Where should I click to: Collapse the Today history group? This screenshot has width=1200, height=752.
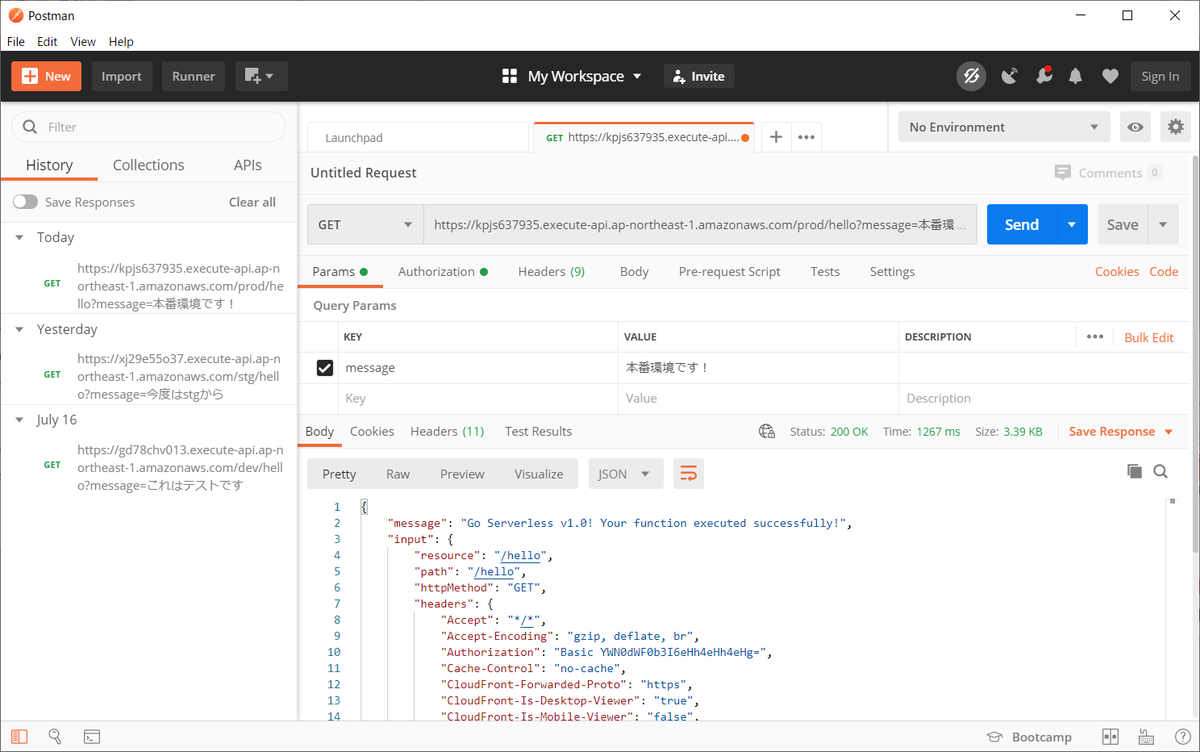click(x=20, y=238)
